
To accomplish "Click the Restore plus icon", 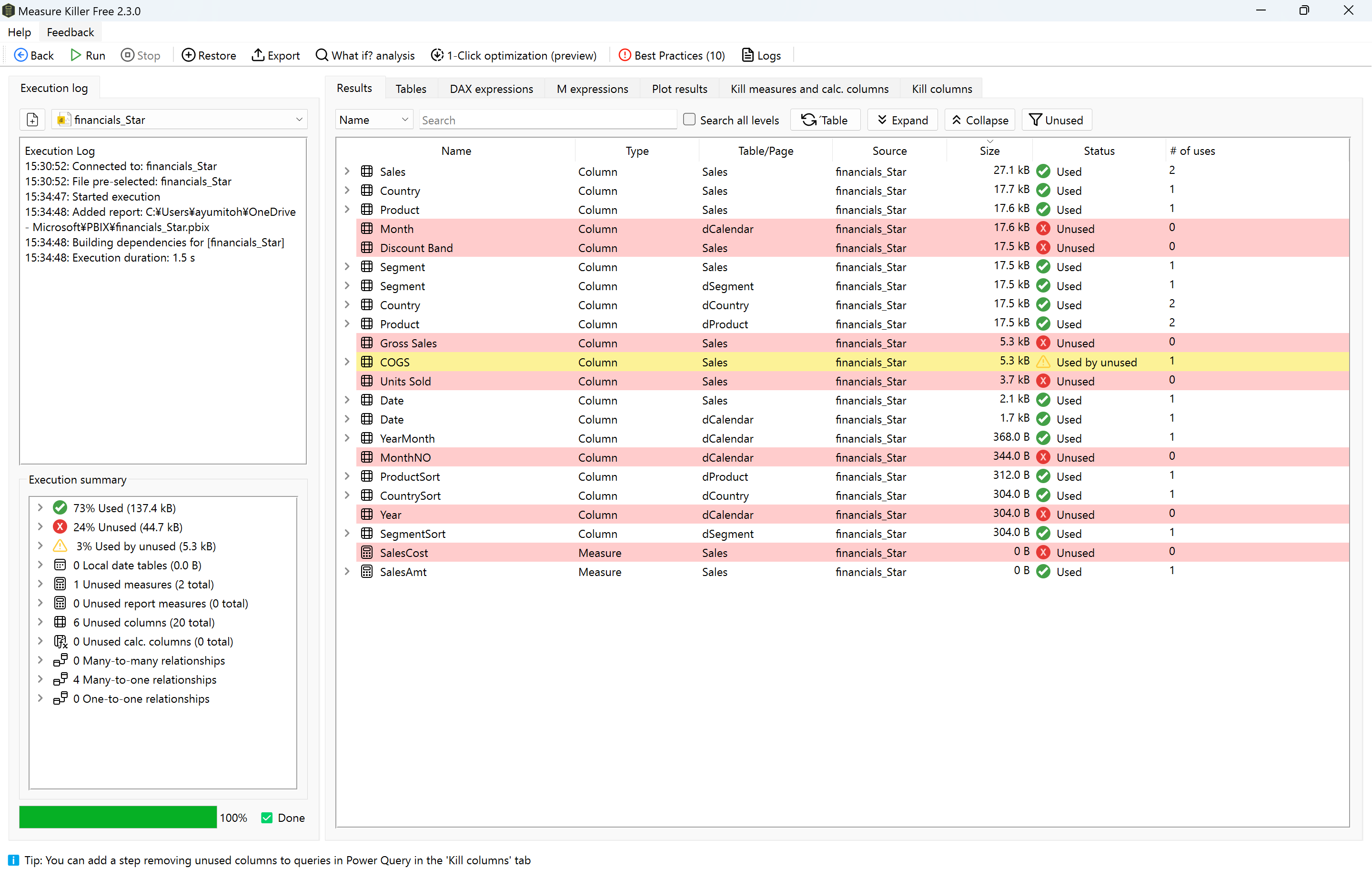I will click(188, 55).
